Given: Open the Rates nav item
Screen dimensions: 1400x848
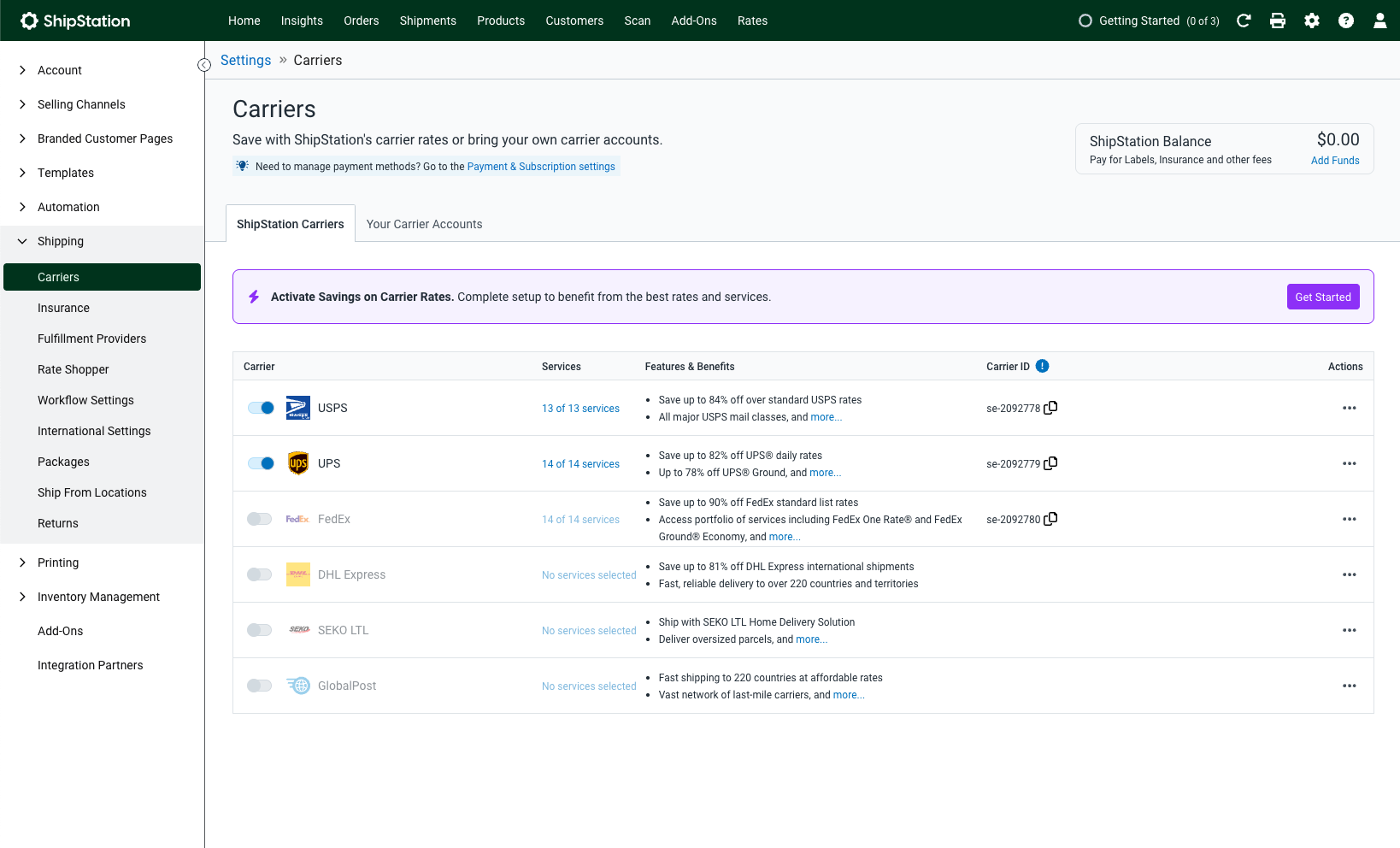Looking at the screenshot, I should click(x=752, y=21).
